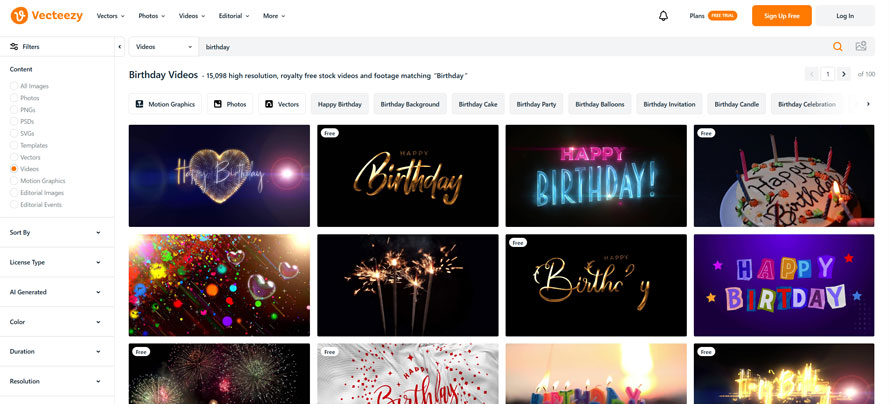Open the neon Happy Birthday! video
This screenshot has height=404, width=890.
click(596, 176)
